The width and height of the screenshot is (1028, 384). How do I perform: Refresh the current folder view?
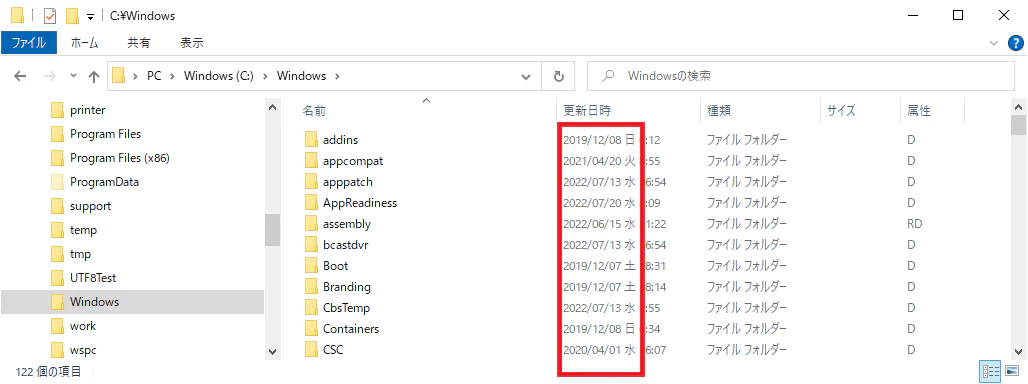point(559,77)
